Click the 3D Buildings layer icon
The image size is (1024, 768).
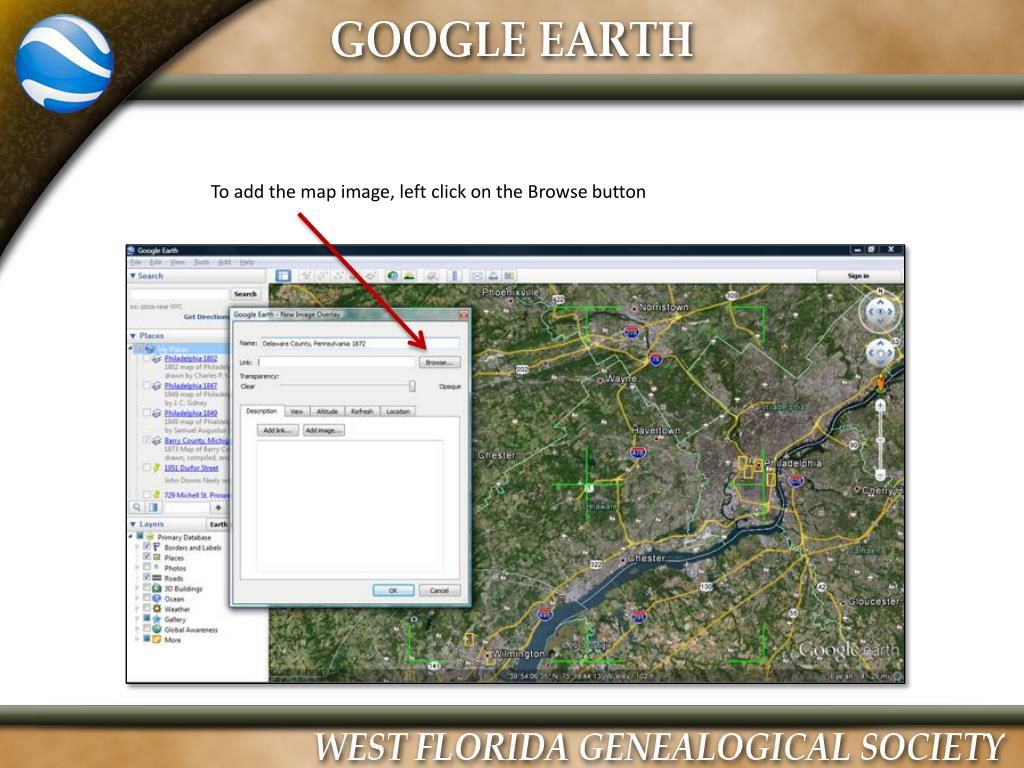click(x=157, y=588)
